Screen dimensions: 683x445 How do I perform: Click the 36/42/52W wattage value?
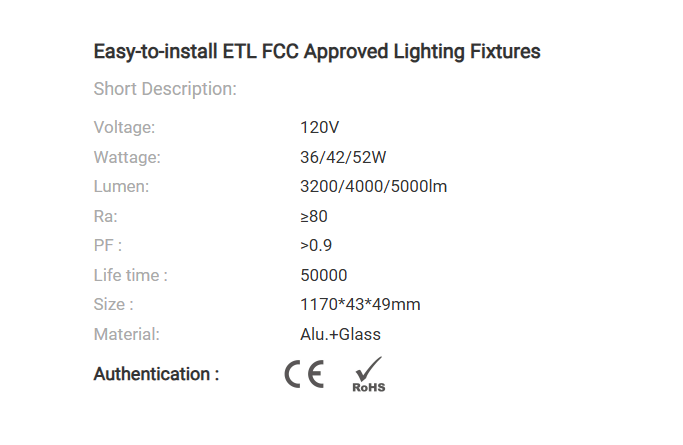(x=343, y=157)
